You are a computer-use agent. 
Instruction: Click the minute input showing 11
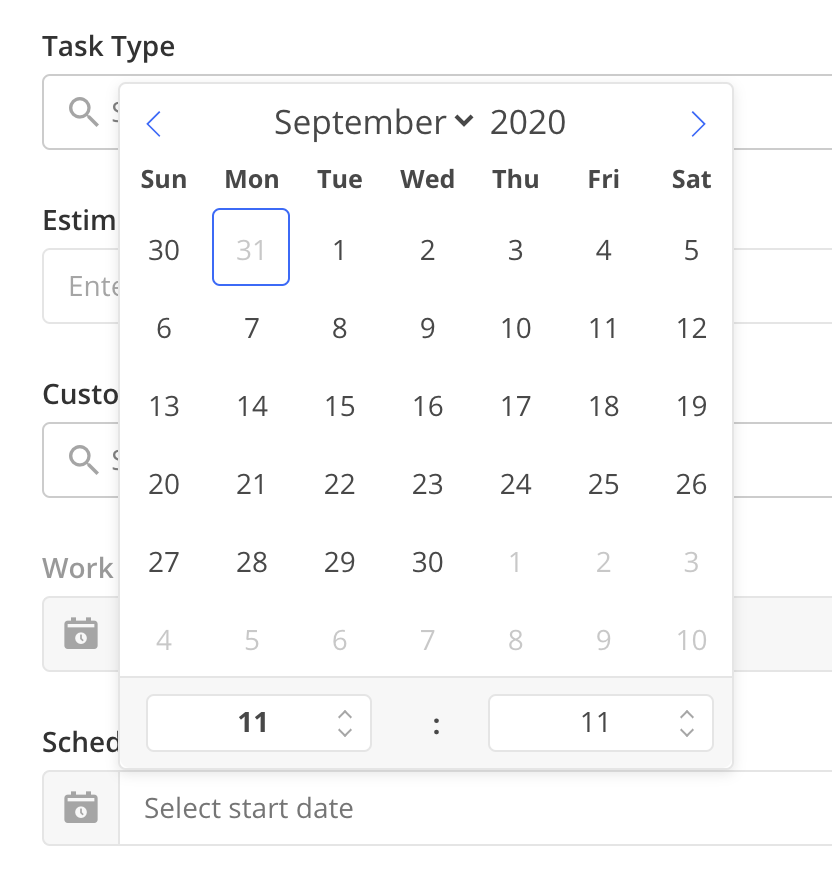coord(601,723)
